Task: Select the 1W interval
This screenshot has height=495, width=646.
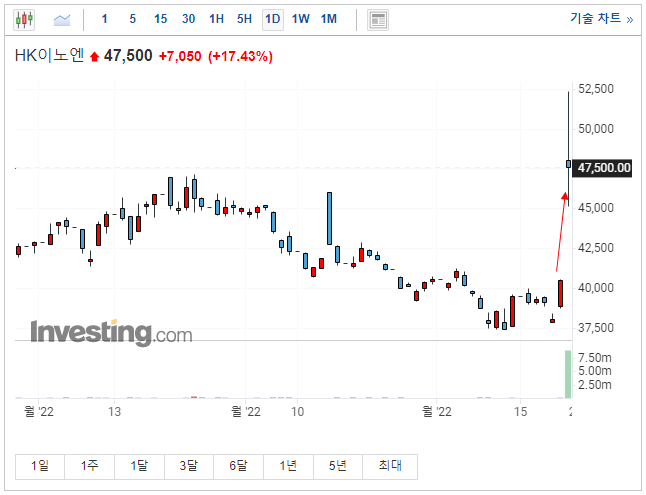Action: coord(301,19)
